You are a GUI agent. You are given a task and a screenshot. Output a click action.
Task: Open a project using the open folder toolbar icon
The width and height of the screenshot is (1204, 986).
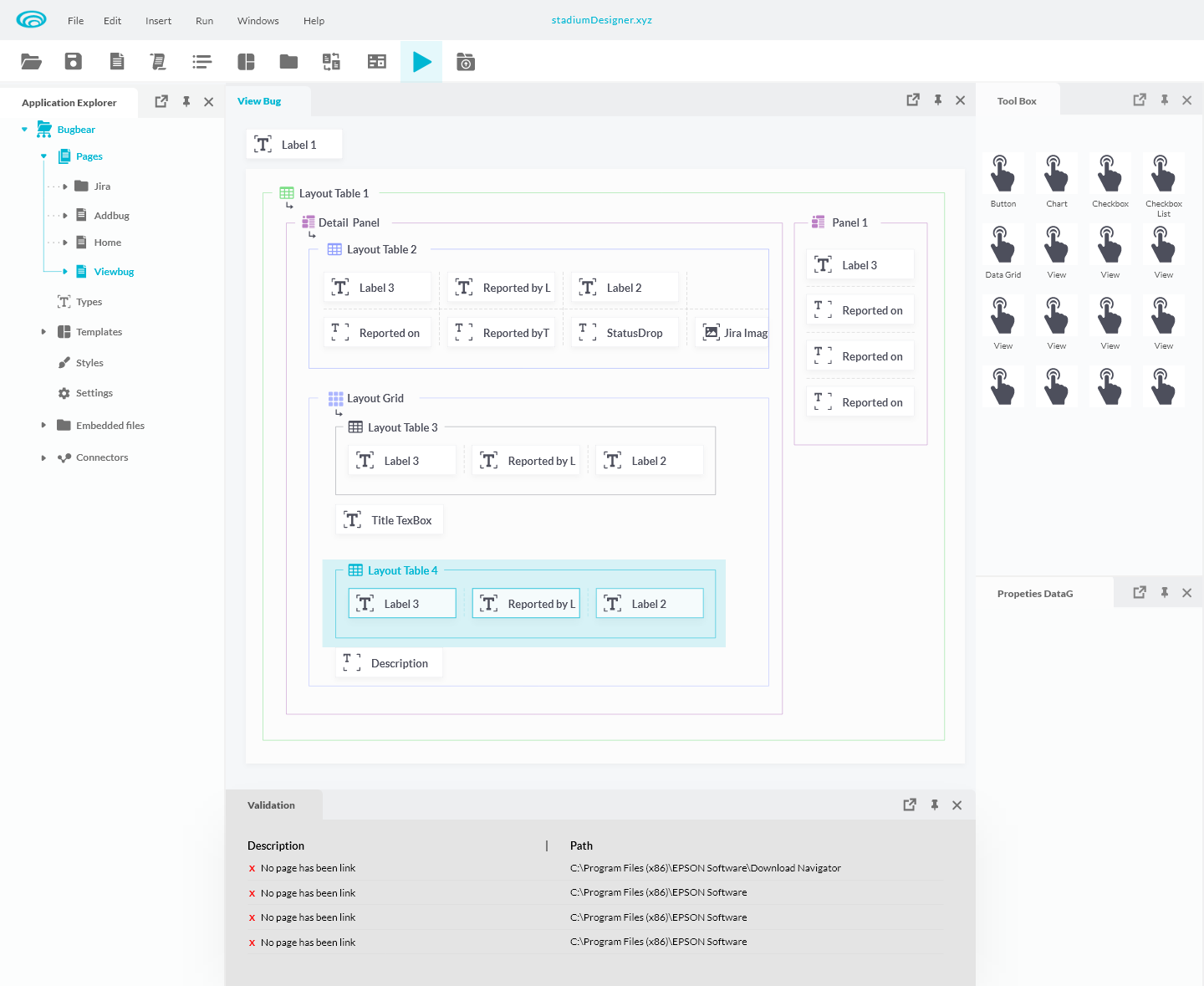coord(32,61)
